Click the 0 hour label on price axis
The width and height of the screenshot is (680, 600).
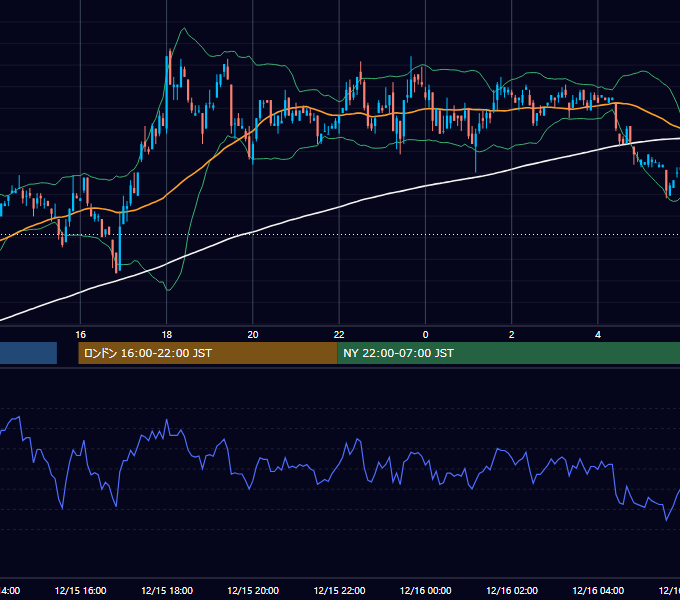click(x=425, y=335)
